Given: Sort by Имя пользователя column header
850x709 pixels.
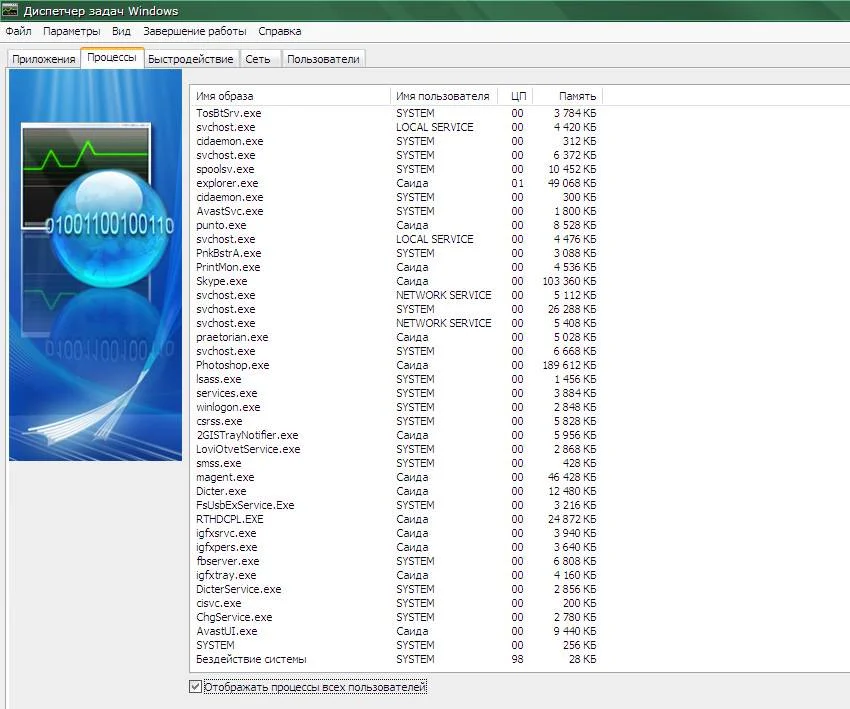Looking at the screenshot, I should 443,96.
